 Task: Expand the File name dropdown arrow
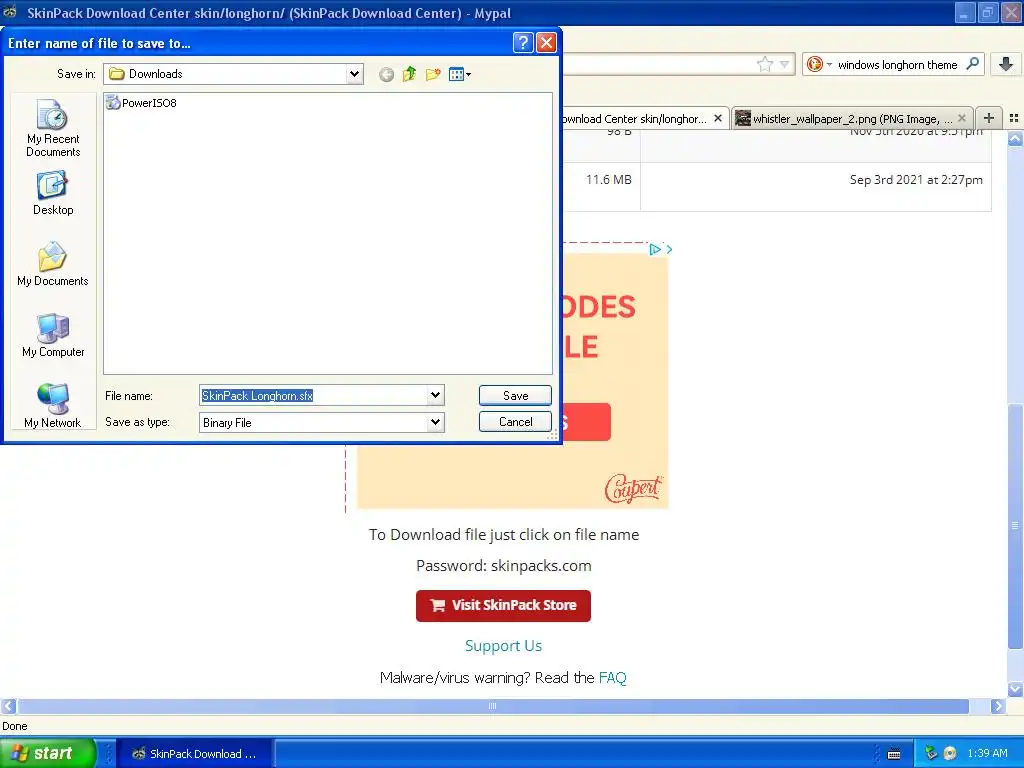click(436, 395)
